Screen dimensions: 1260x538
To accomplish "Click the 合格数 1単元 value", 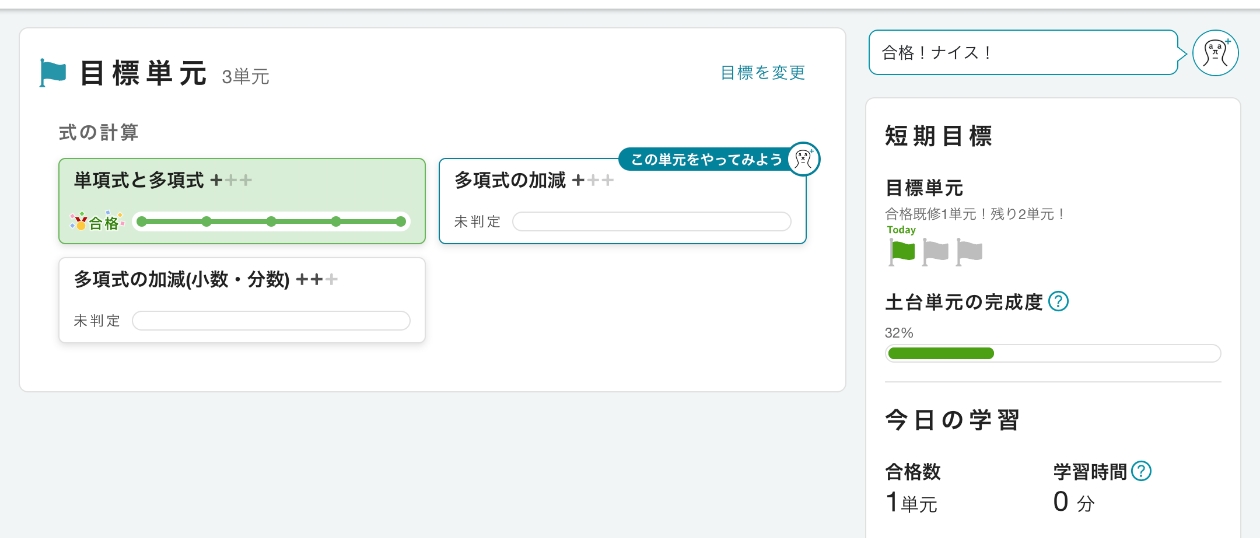I will 911,502.
